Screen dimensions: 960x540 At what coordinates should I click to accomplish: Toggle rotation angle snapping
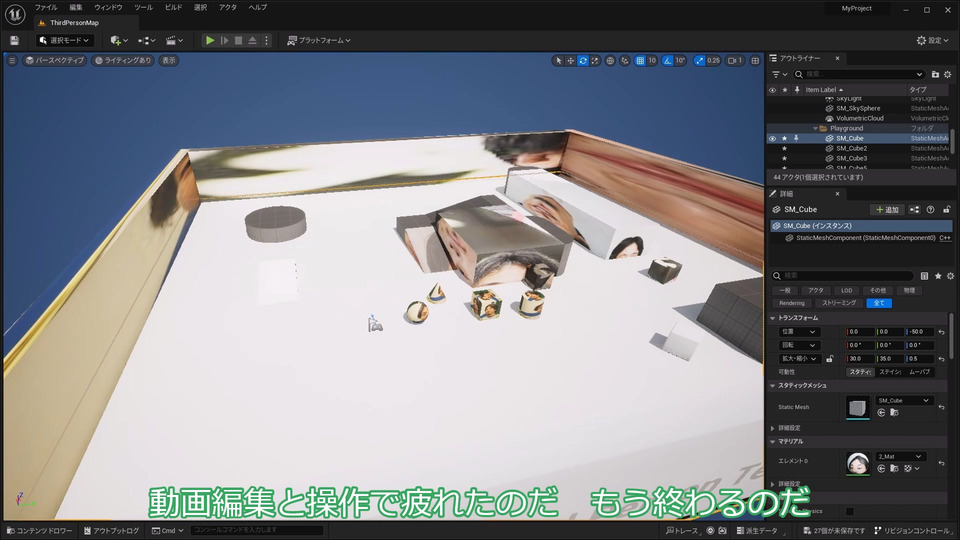tap(667, 61)
